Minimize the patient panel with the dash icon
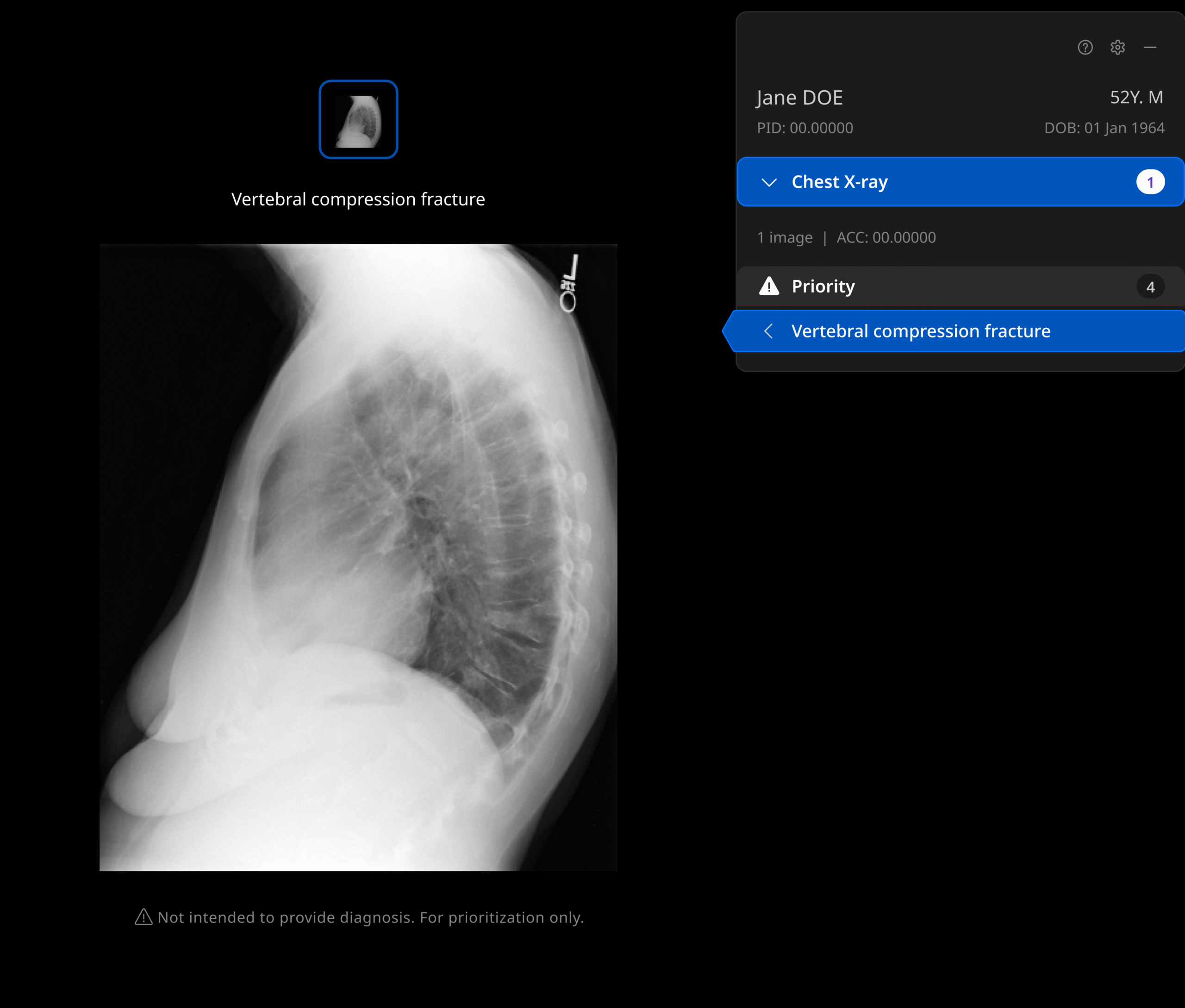 pos(1150,47)
